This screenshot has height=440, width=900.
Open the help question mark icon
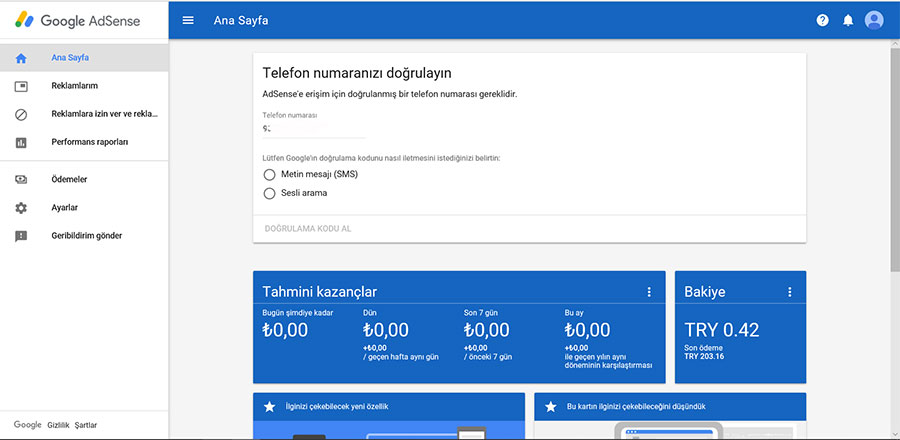(823, 21)
